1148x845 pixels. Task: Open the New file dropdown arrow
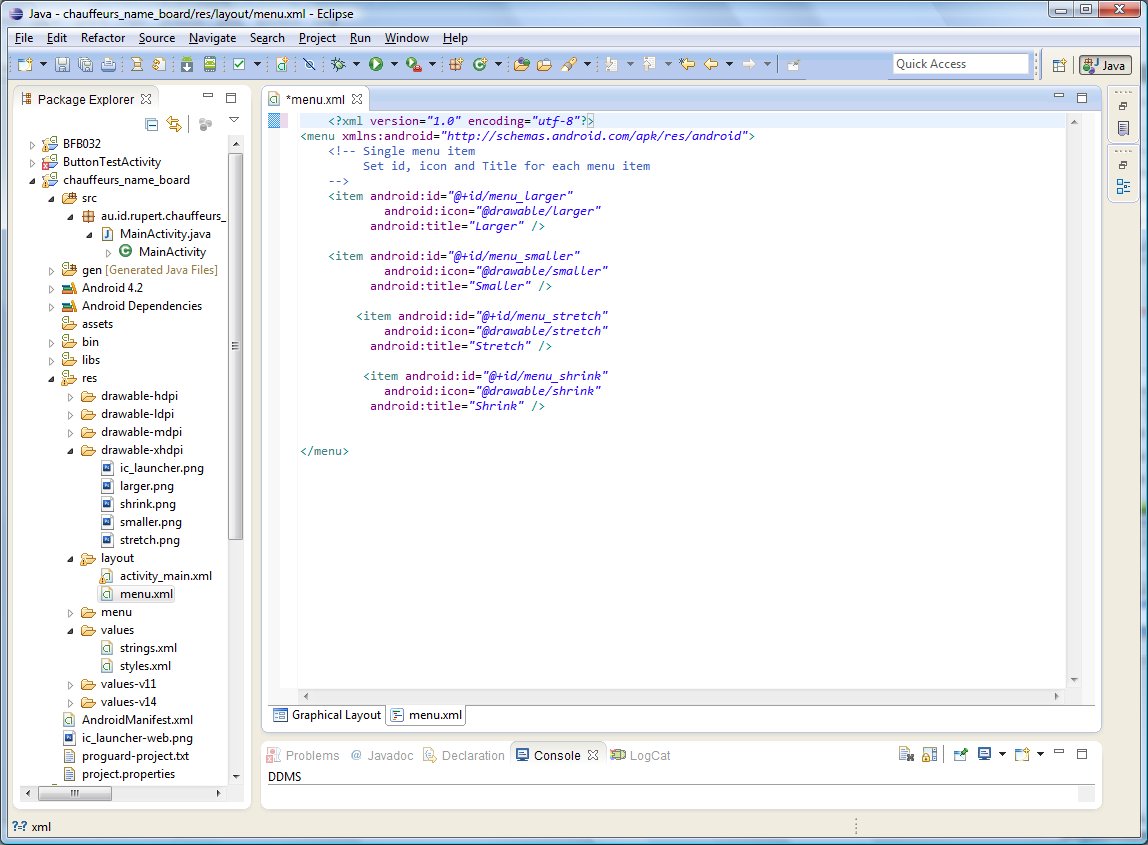(43, 64)
